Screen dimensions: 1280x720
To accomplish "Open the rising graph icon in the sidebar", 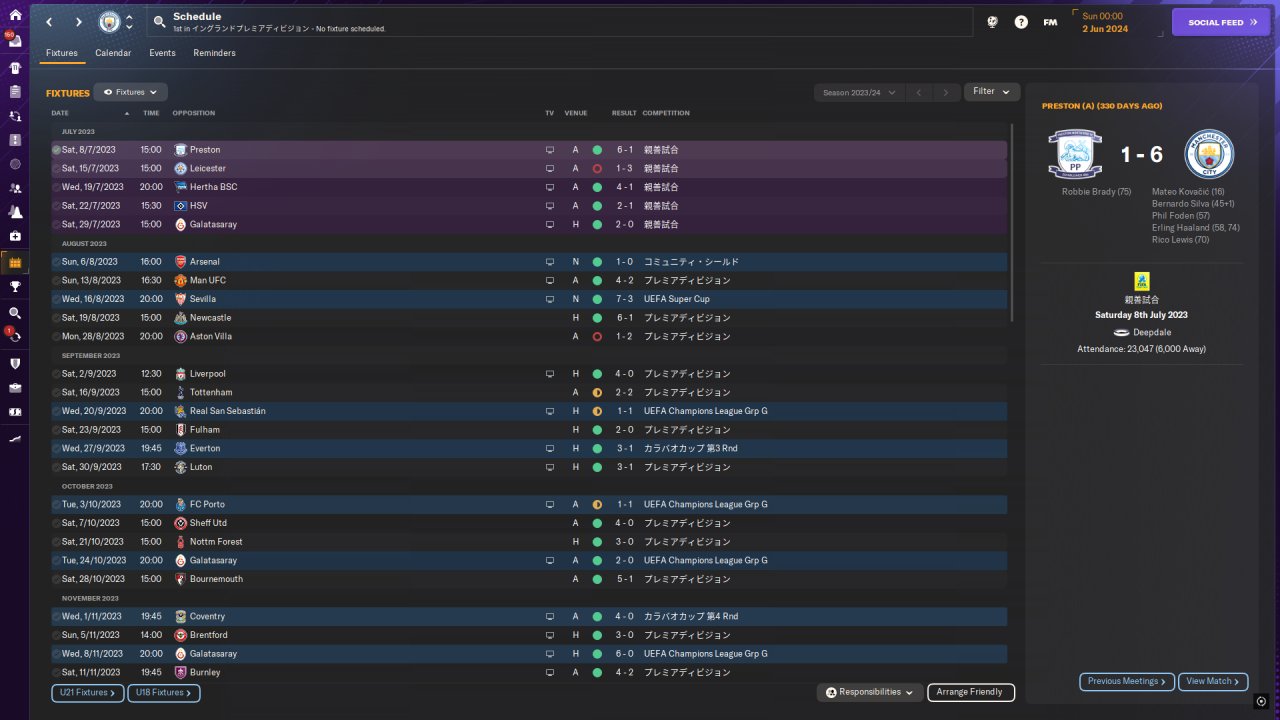I will pyautogui.click(x=15, y=438).
